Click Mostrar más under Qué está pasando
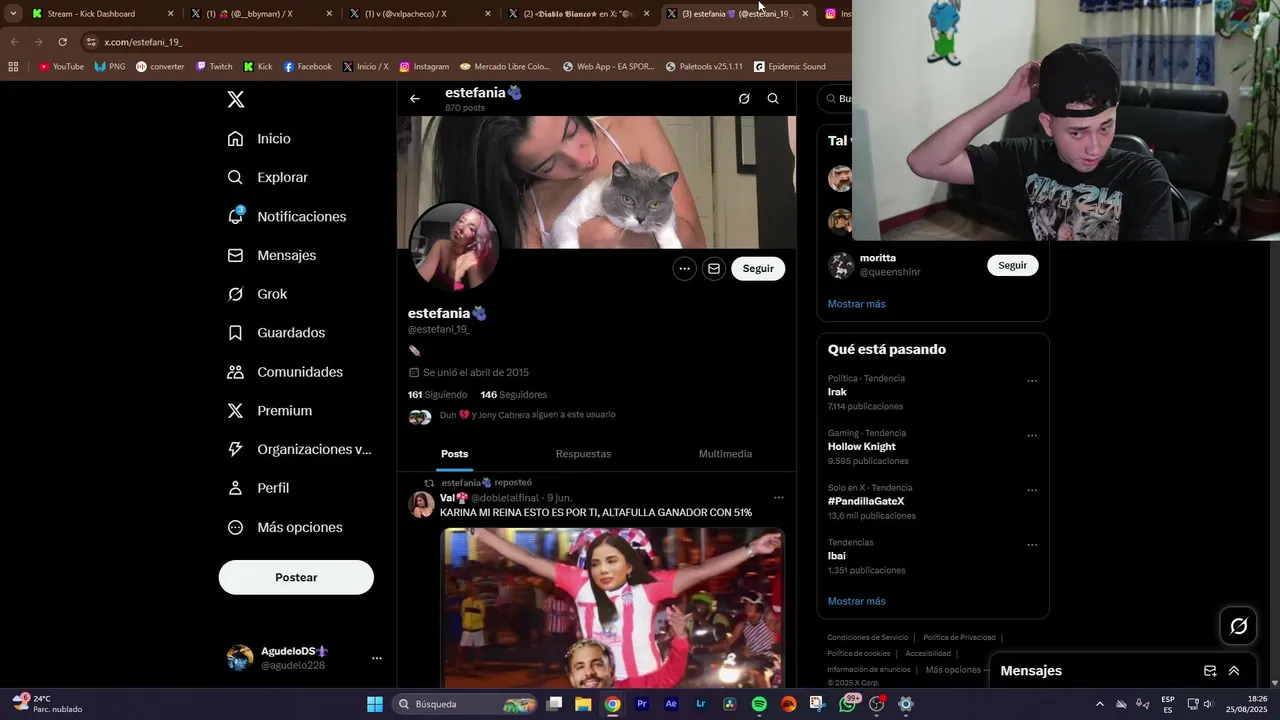 (856, 601)
